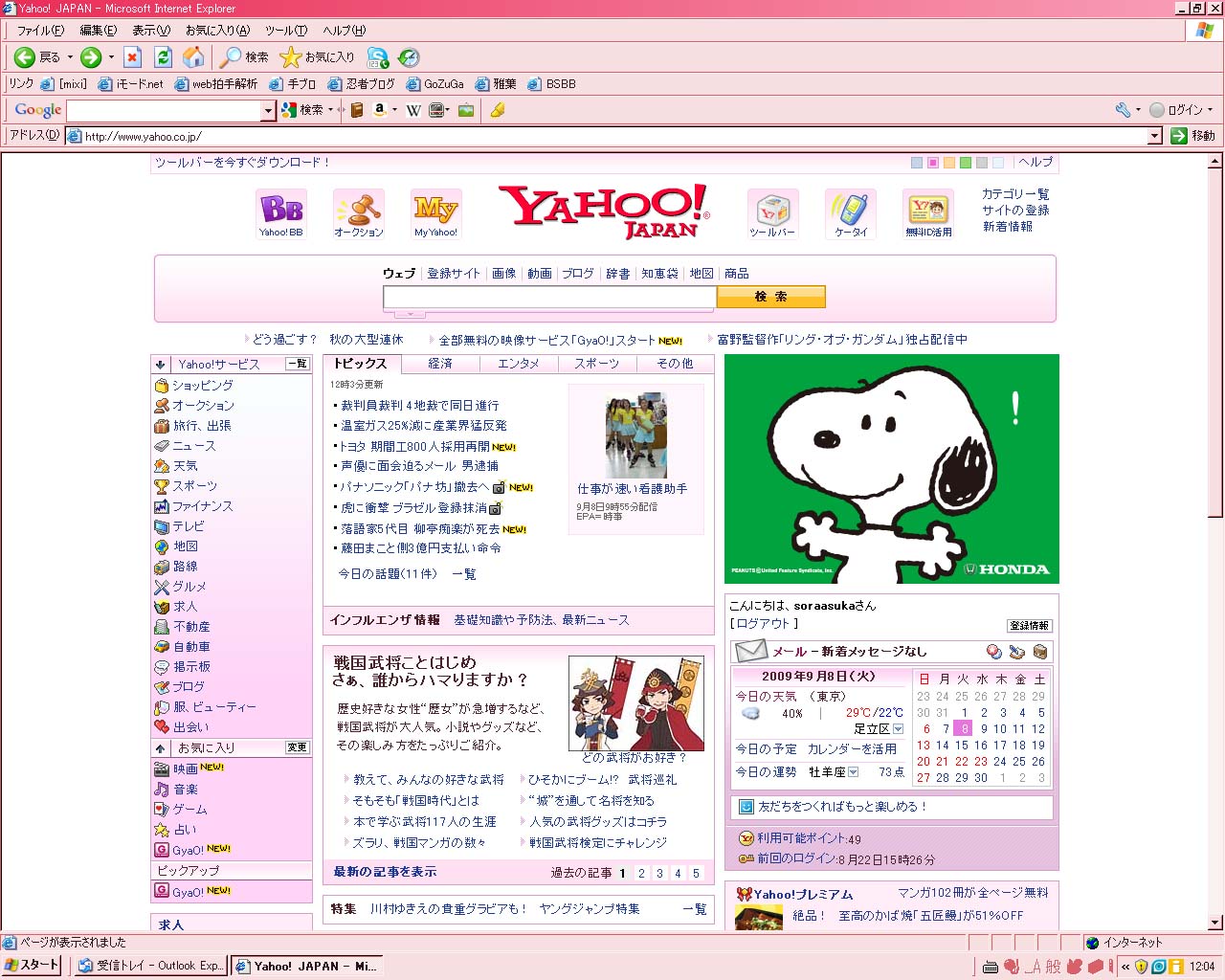Screen dimensions: 1225x980
Task: Click the 変更 button beside お気に入り
Action: 297,747
